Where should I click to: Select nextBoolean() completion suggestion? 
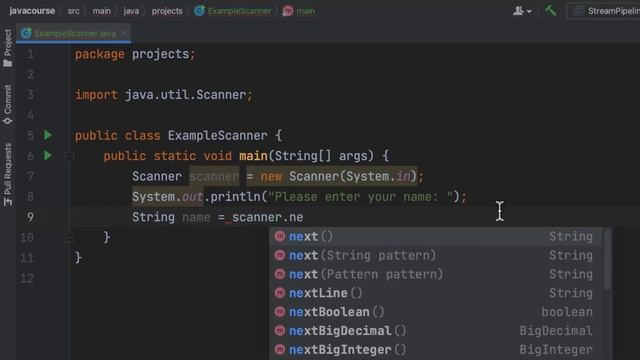click(436, 312)
